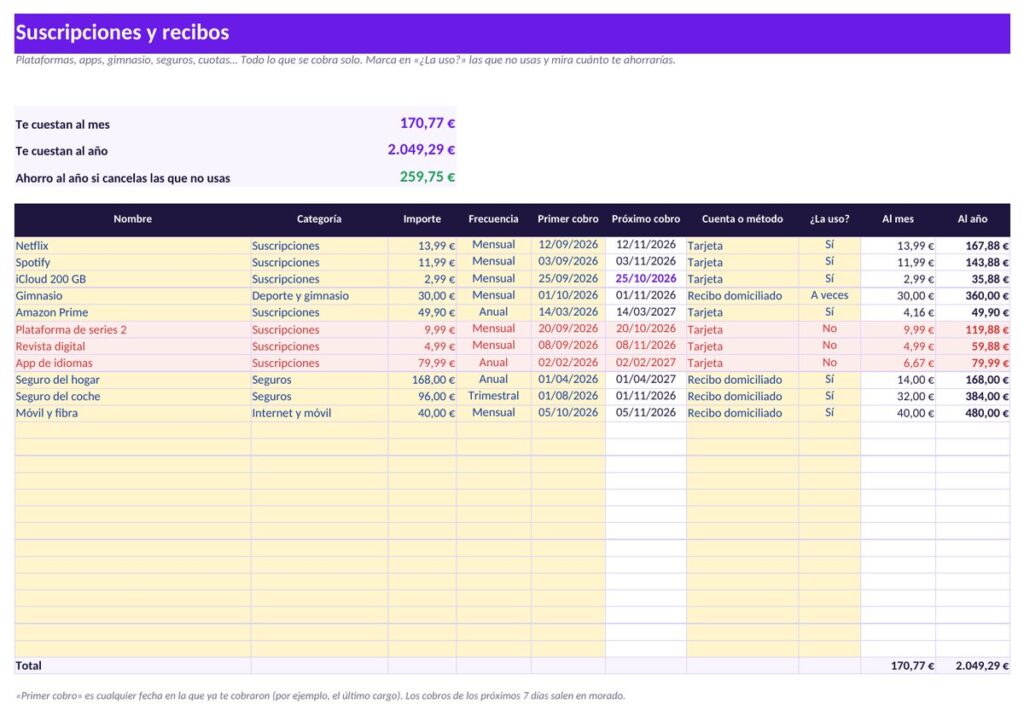The image size is (1024, 715).
Task: Click the 'Importe' column header
Action: coord(422,219)
